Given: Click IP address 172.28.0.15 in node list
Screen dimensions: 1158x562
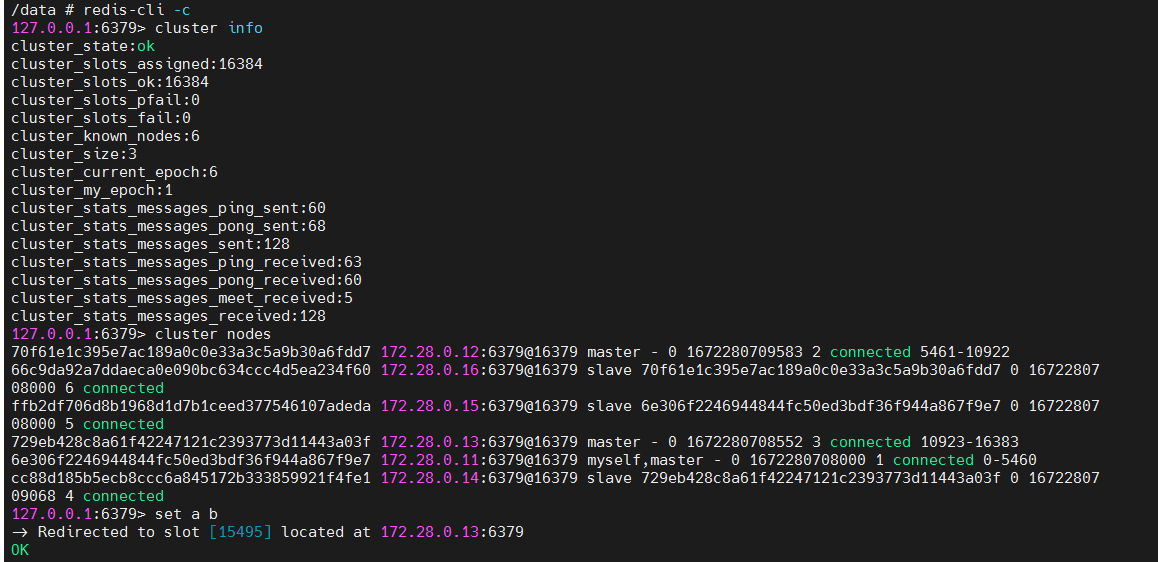Looking at the screenshot, I should pyautogui.click(x=431, y=406).
